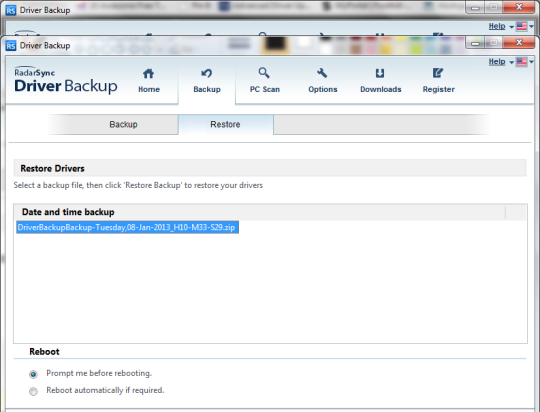Image resolution: width=540 pixels, height=412 pixels.
Task: Click the Restore Drivers heading
Action: coord(52,168)
